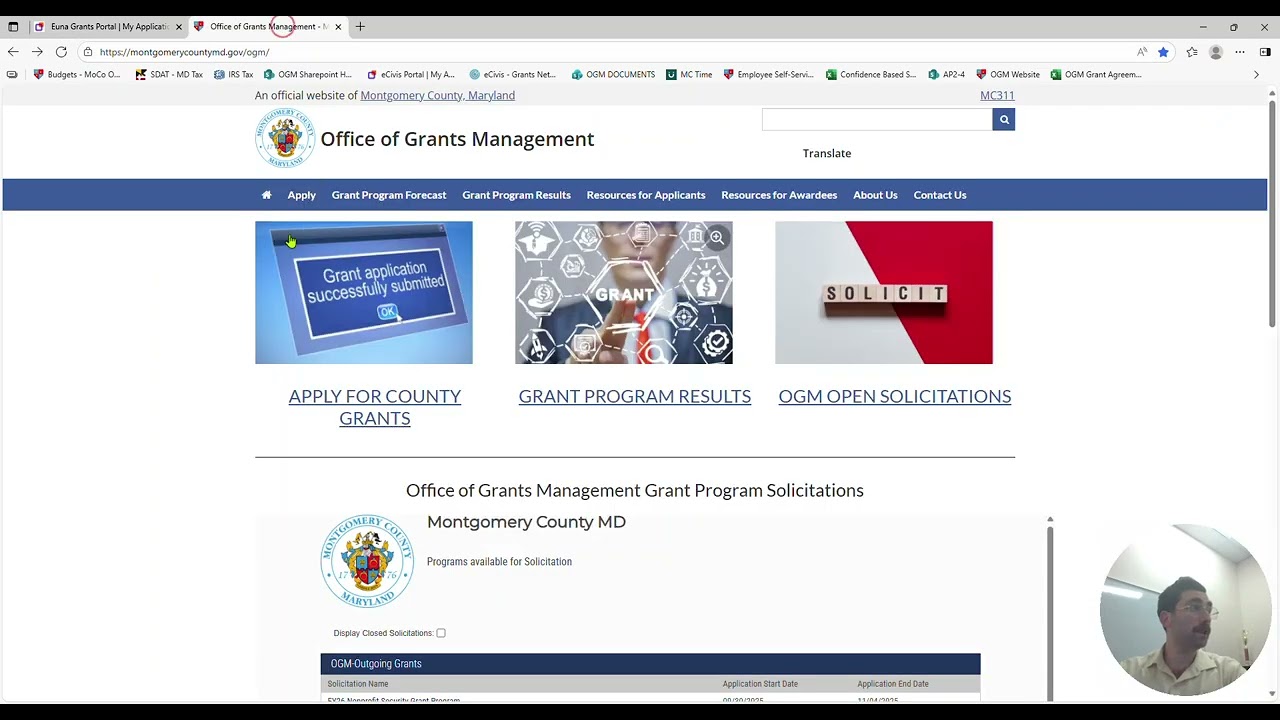Open GRANT PROGRAM RESULTS heading link
The height and width of the screenshot is (720, 1280).
click(x=635, y=396)
